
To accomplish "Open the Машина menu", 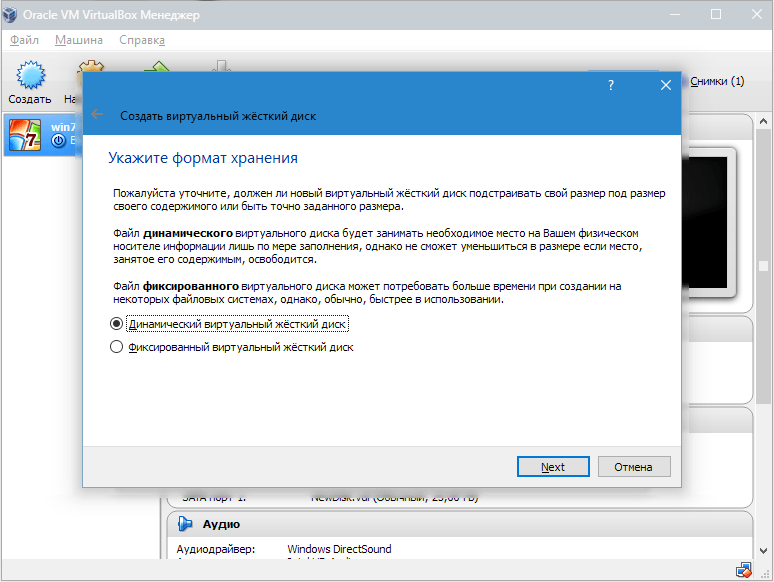I will pyautogui.click(x=78, y=40).
